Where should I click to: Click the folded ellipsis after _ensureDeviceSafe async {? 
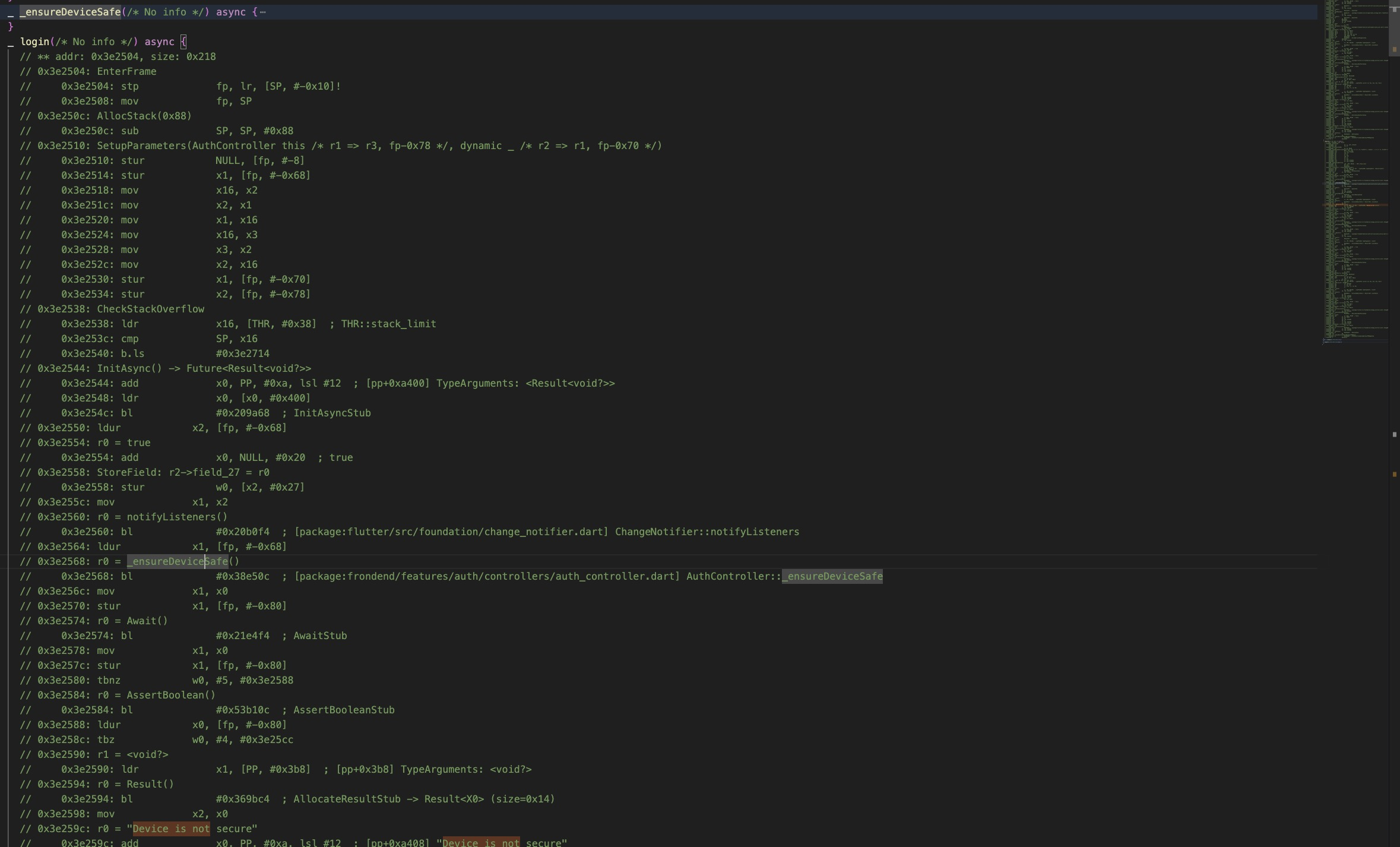[263, 12]
